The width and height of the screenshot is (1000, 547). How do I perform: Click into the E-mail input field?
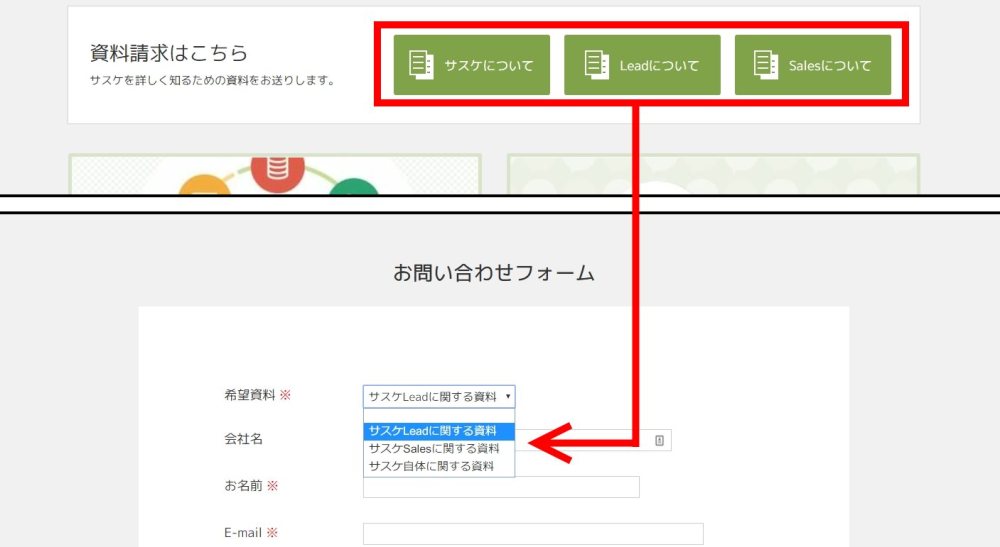532,534
